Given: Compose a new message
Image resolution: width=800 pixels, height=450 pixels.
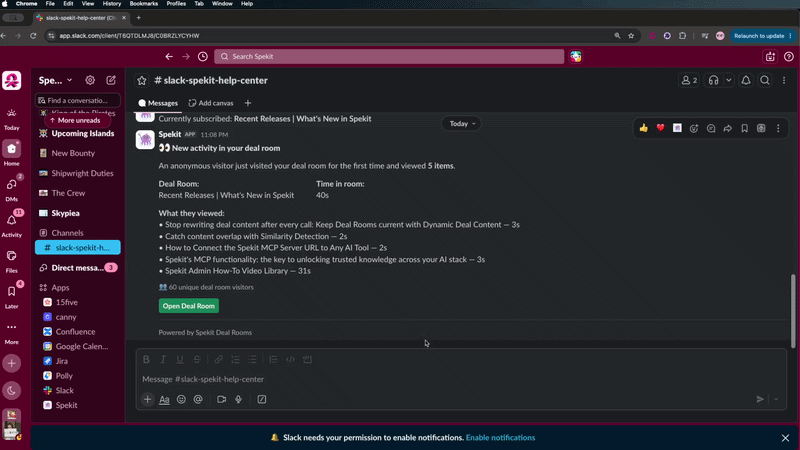Looking at the screenshot, I should pyautogui.click(x=111, y=80).
